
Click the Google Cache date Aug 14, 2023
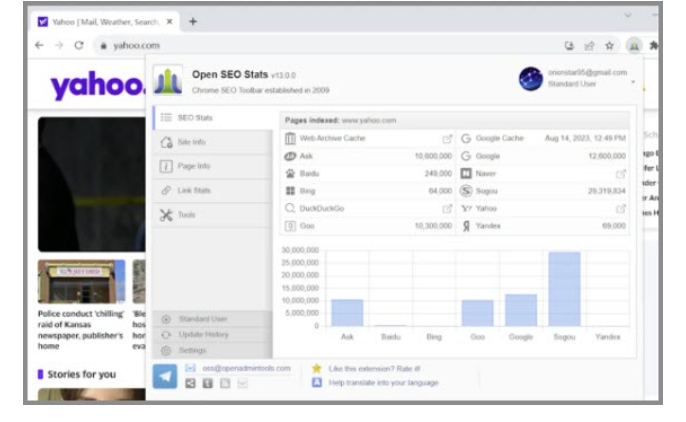pyautogui.click(x=585, y=139)
